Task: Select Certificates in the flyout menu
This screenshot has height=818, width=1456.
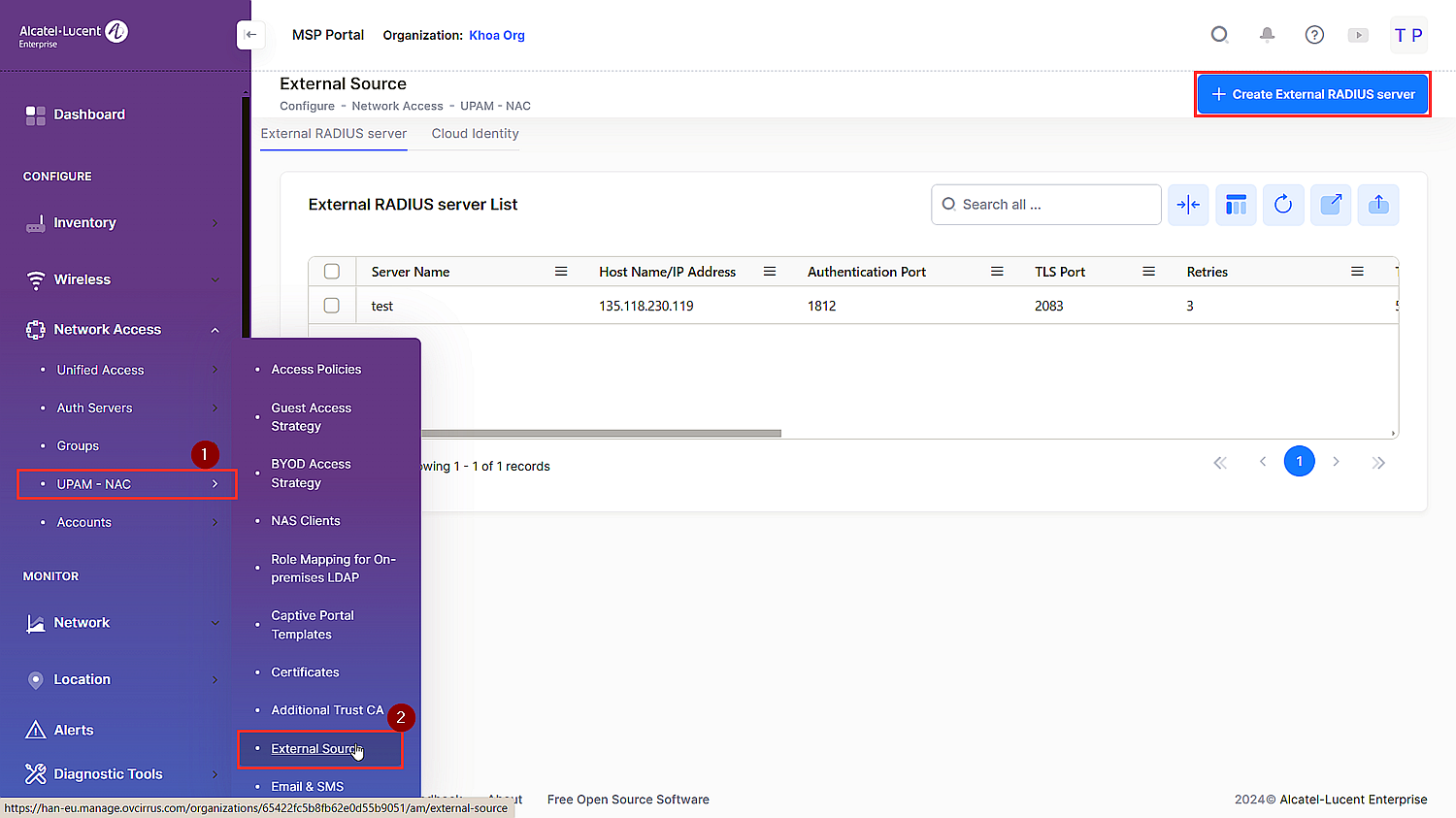Action: point(305,672)
